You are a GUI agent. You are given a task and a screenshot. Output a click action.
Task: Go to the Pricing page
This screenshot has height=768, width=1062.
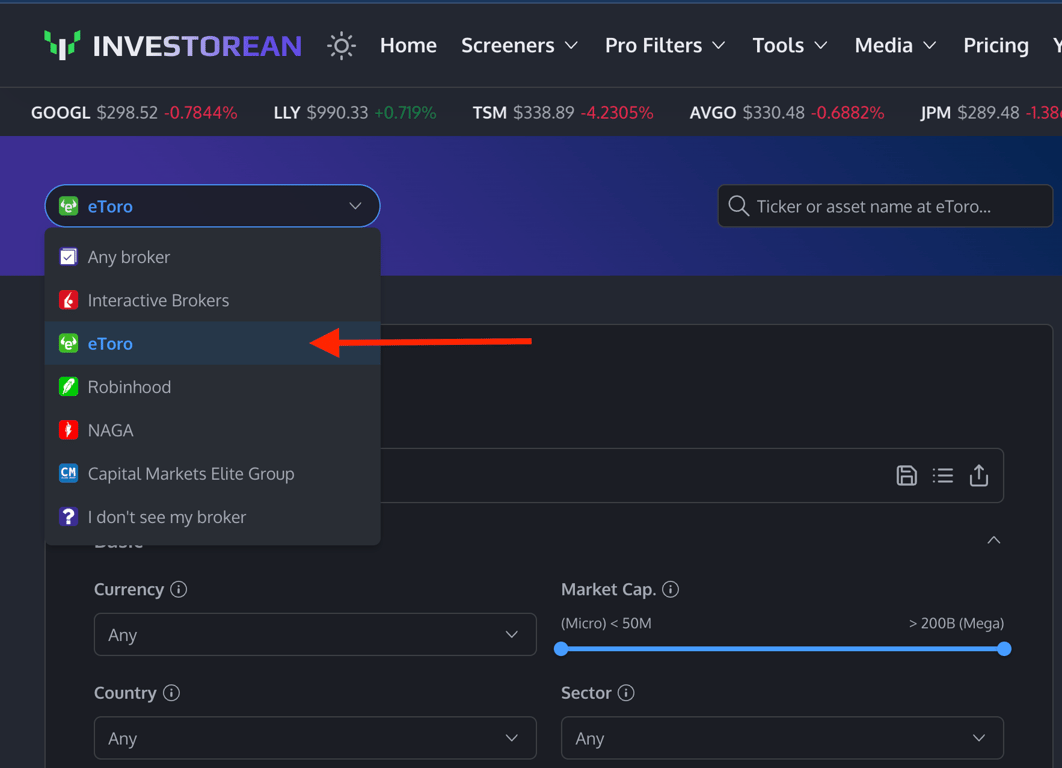[x=996, y=45]
